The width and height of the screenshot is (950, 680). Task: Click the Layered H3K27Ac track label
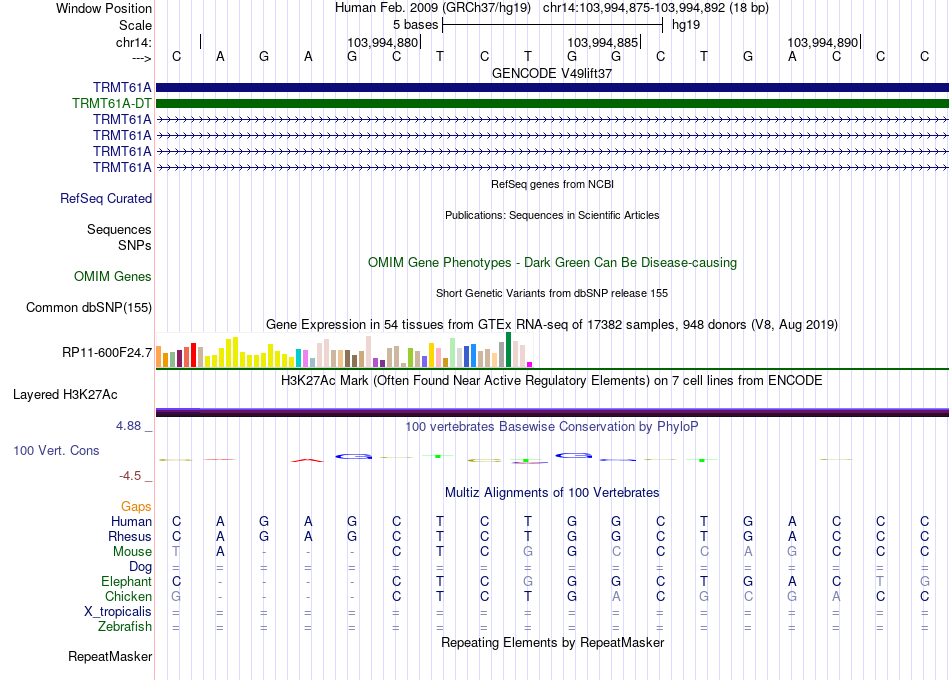pyautogui.click(x=65, y=395)
